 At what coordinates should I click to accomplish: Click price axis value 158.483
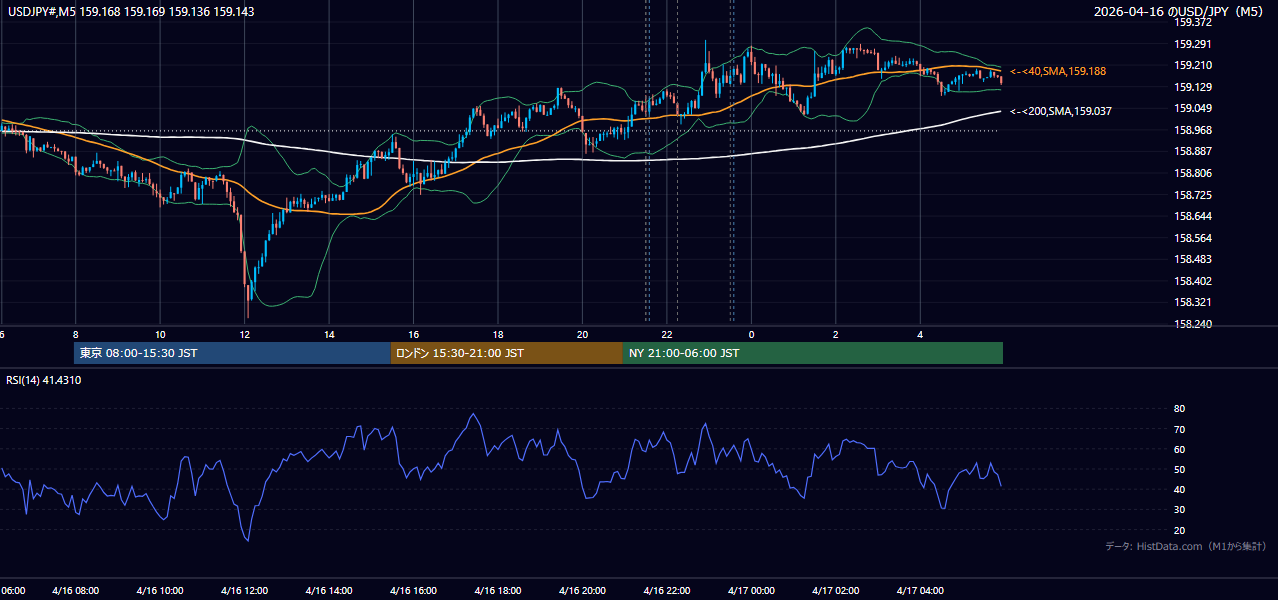(x=1192, y=259)
